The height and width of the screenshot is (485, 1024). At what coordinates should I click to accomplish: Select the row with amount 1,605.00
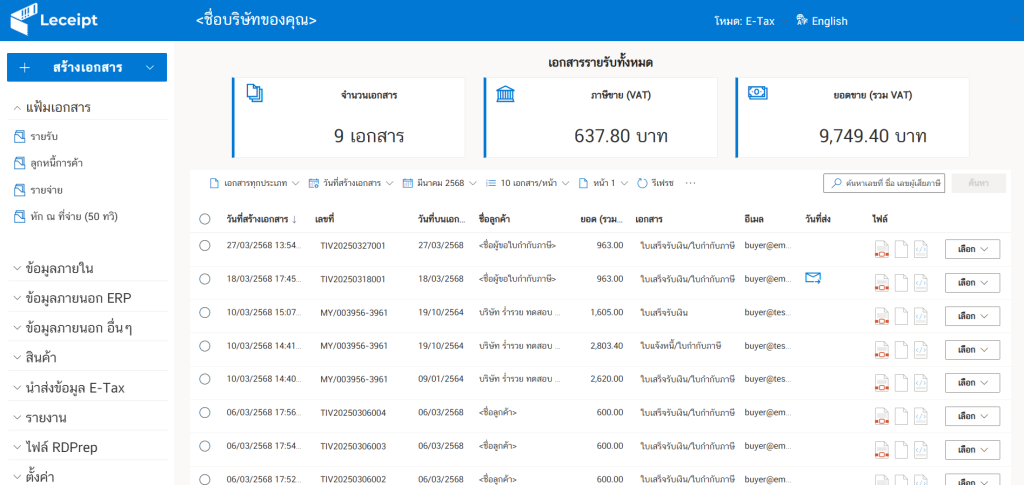[204, 312]
